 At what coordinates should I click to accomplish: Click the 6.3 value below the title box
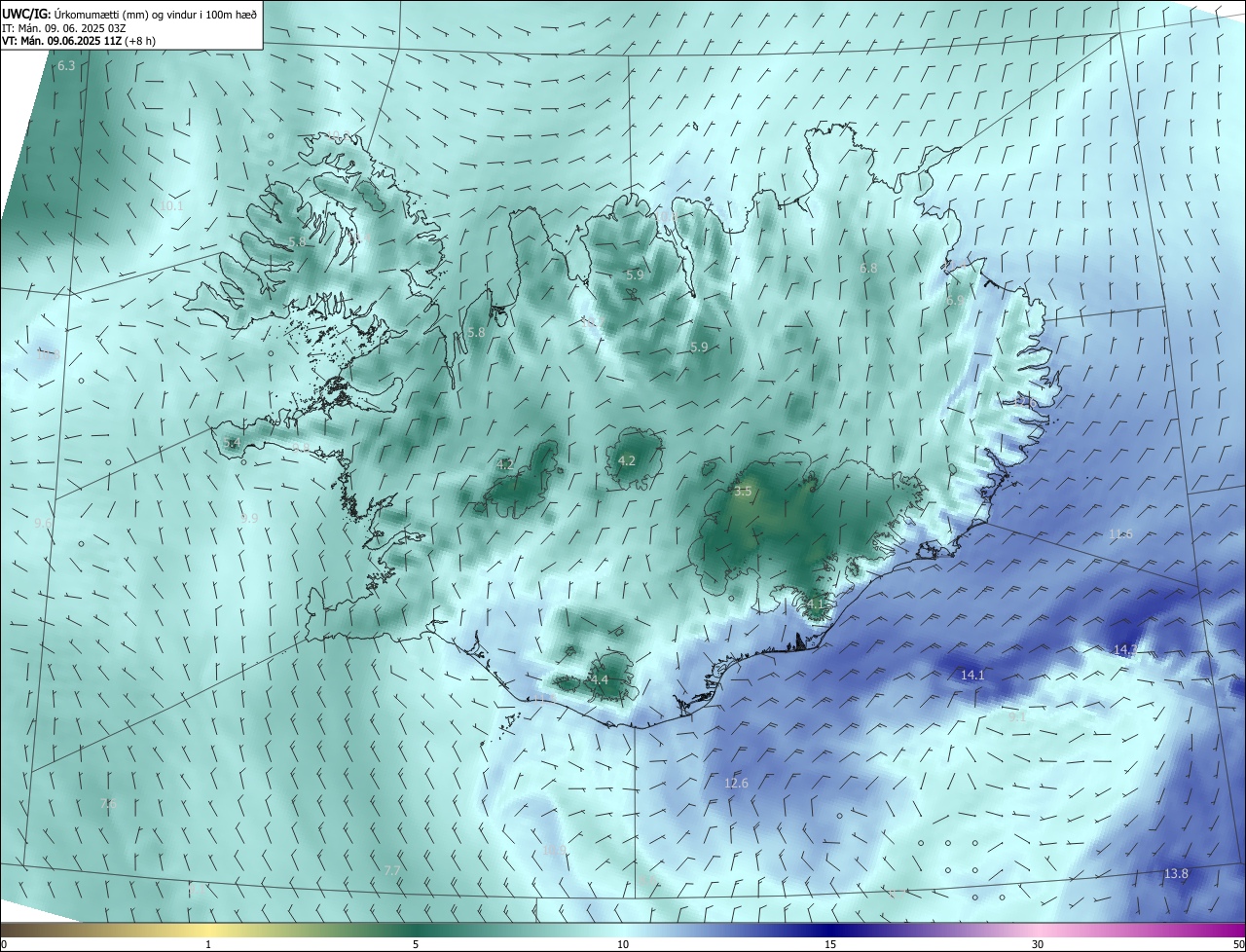coord(66,66)
